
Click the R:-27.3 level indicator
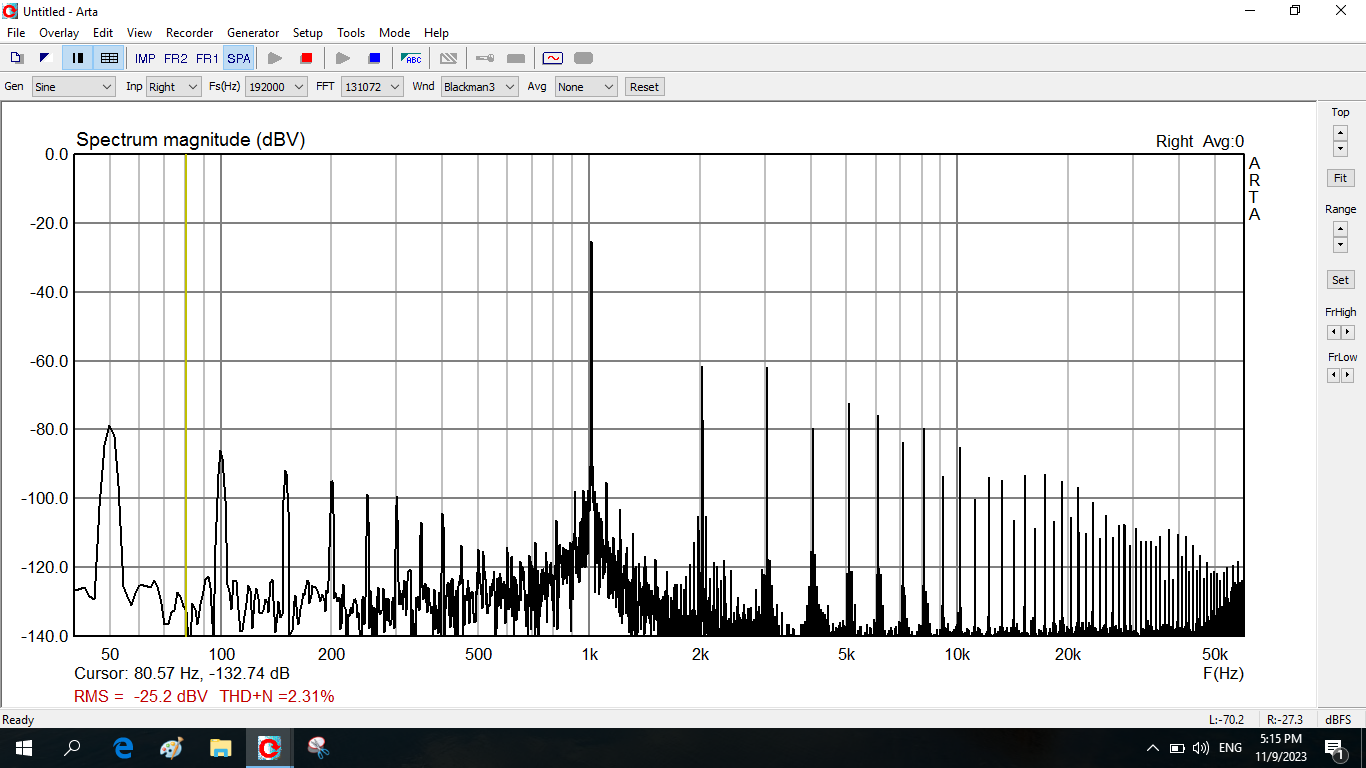[1285, 720]
